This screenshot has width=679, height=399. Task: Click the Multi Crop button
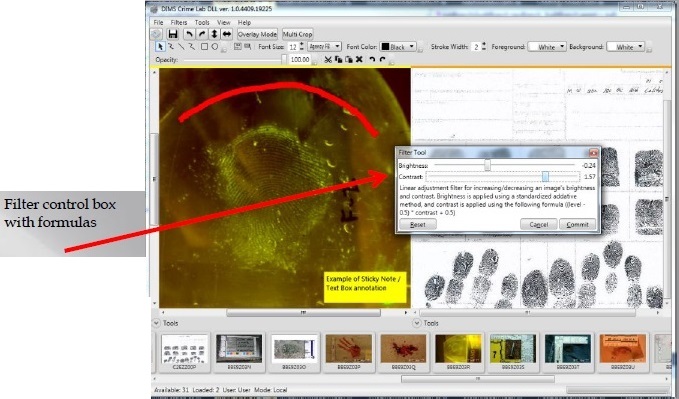tap(297, 34)
